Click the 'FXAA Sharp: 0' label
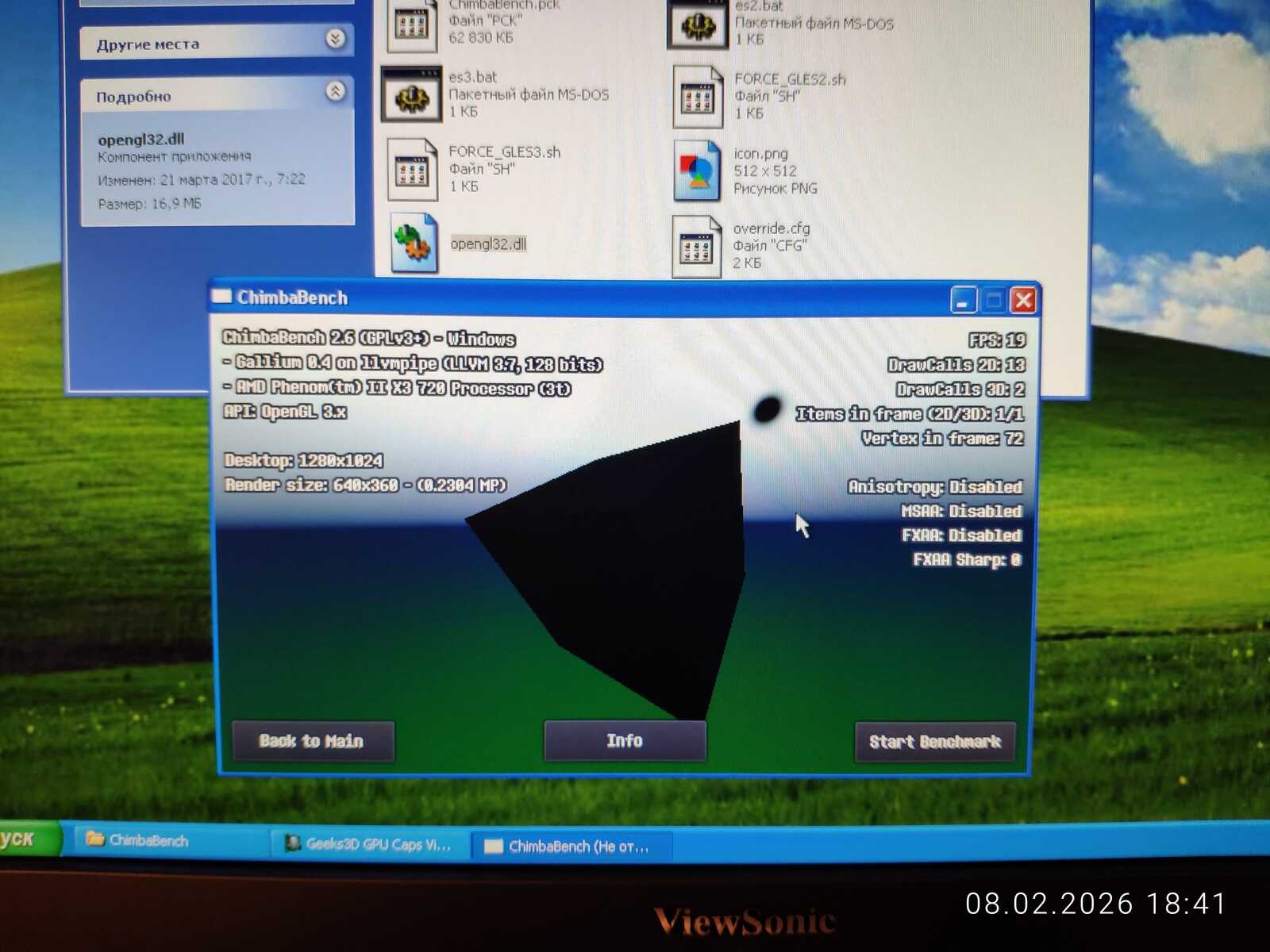This screenshot has width=1270, height=952. coord(967,560)
